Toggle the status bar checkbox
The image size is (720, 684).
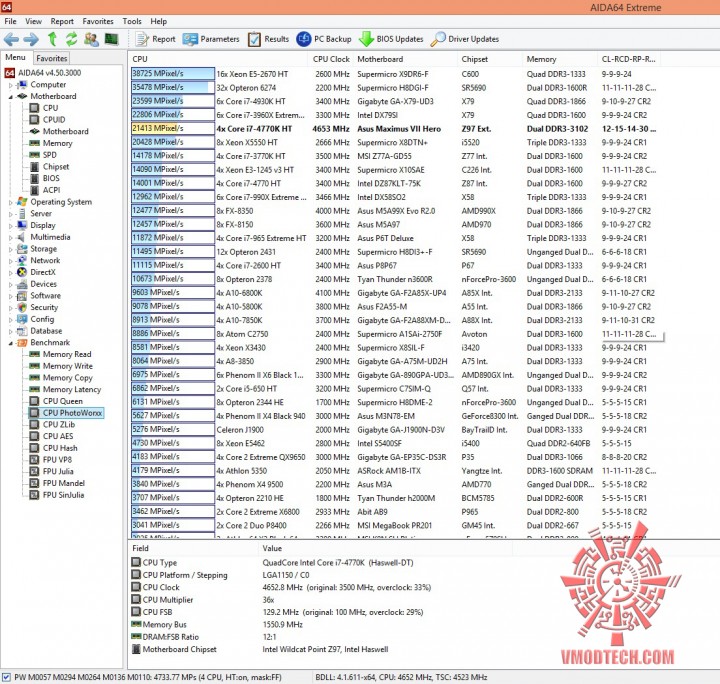[6, 677]
